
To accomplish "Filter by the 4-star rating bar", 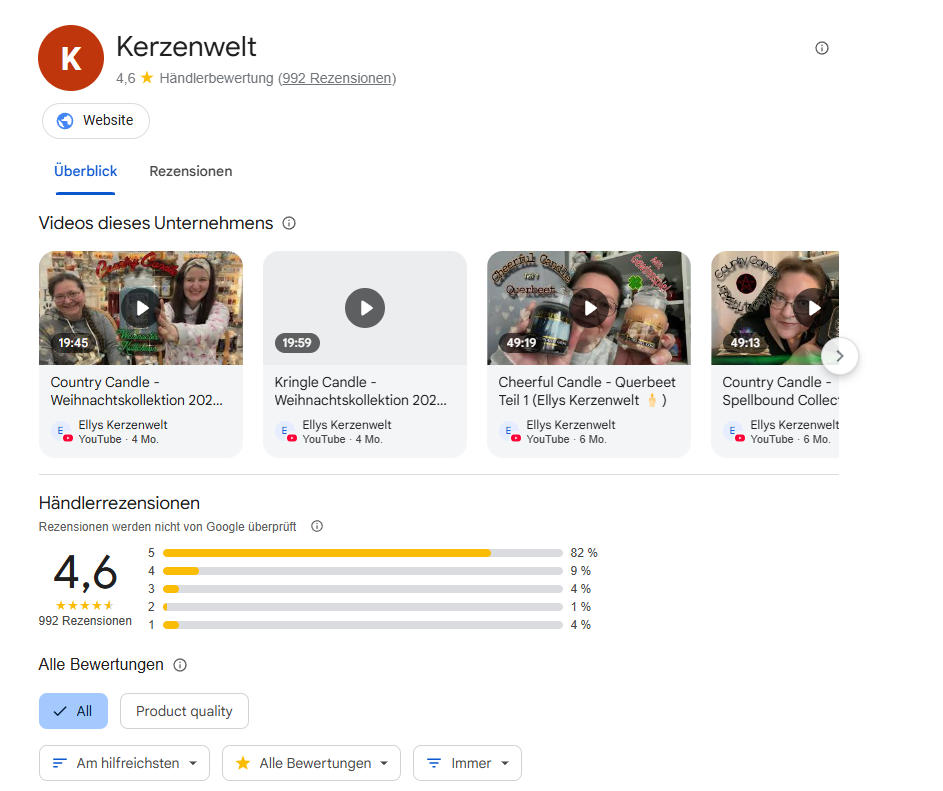I will (363, 571).
